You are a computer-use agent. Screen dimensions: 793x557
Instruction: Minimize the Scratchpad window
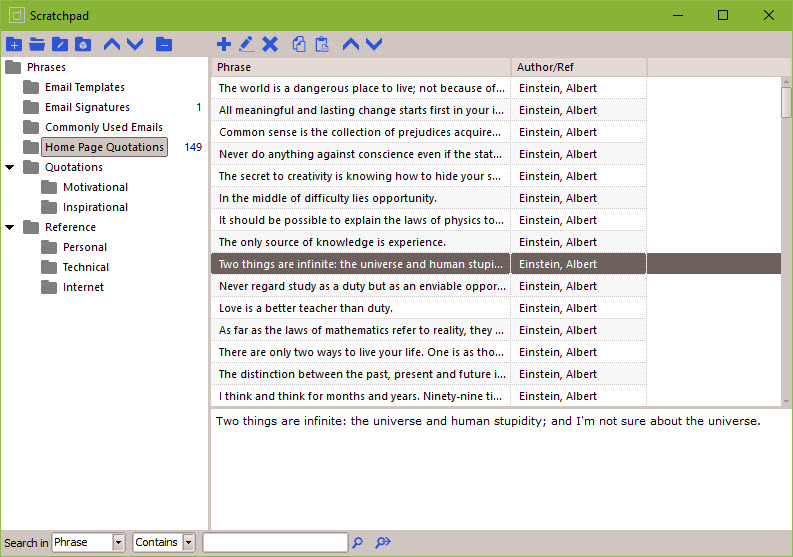[x=678, y=15]
